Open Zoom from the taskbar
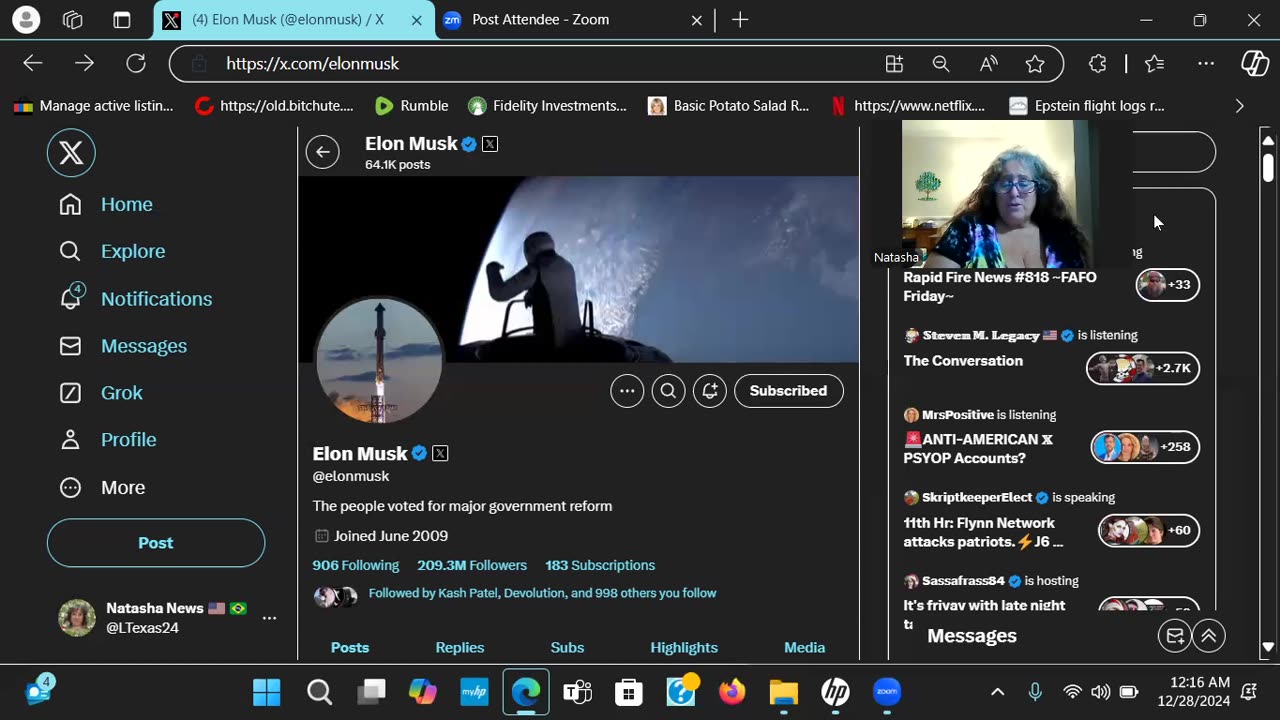 point(887,692)
